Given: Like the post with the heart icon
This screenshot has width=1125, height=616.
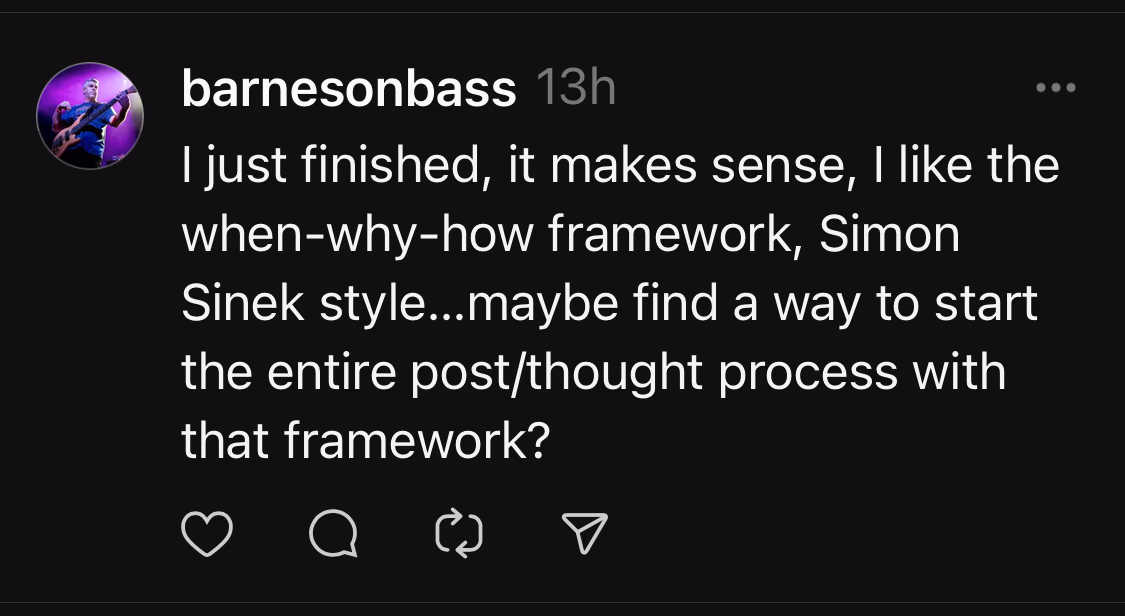Looking at the screenshot, I should 207,536.
